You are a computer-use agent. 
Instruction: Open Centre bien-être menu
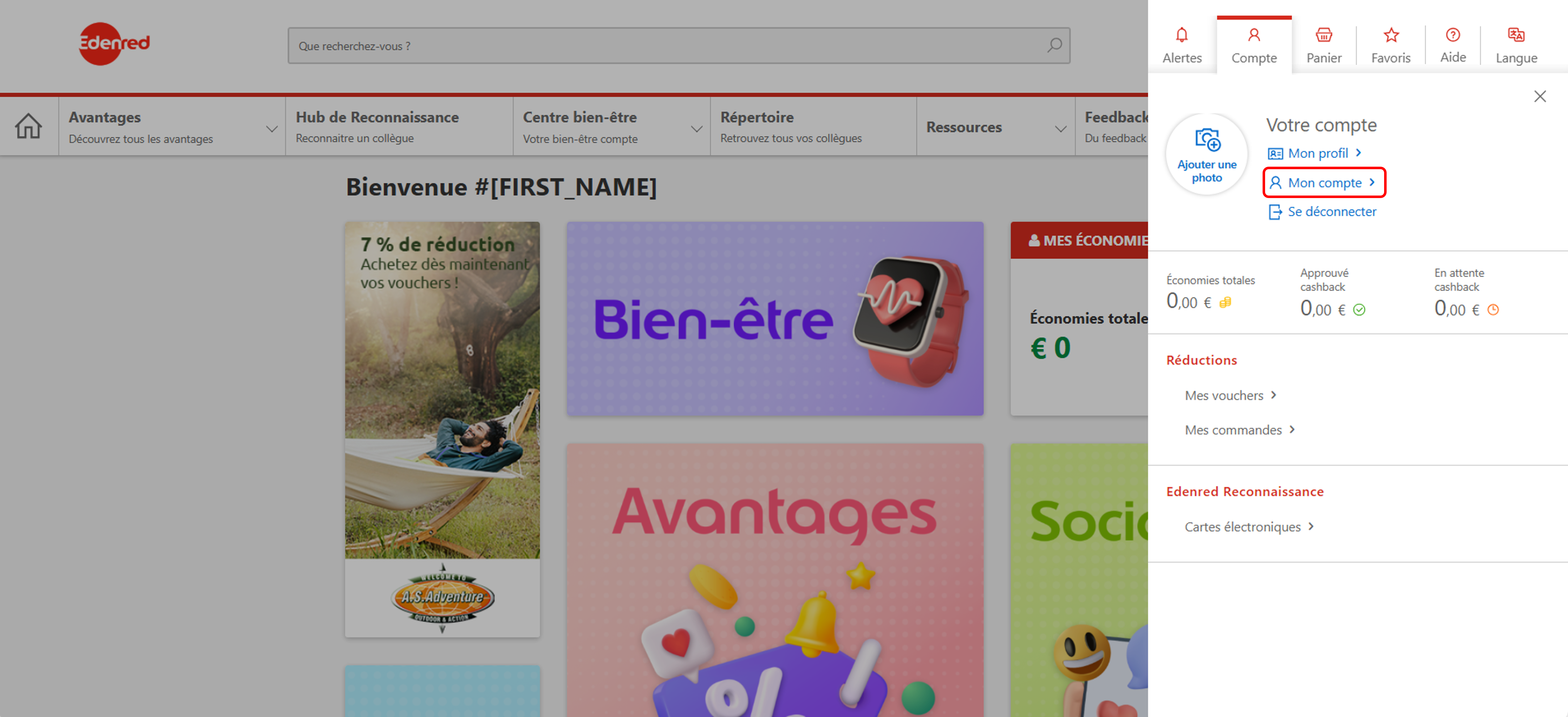point(611,126)
